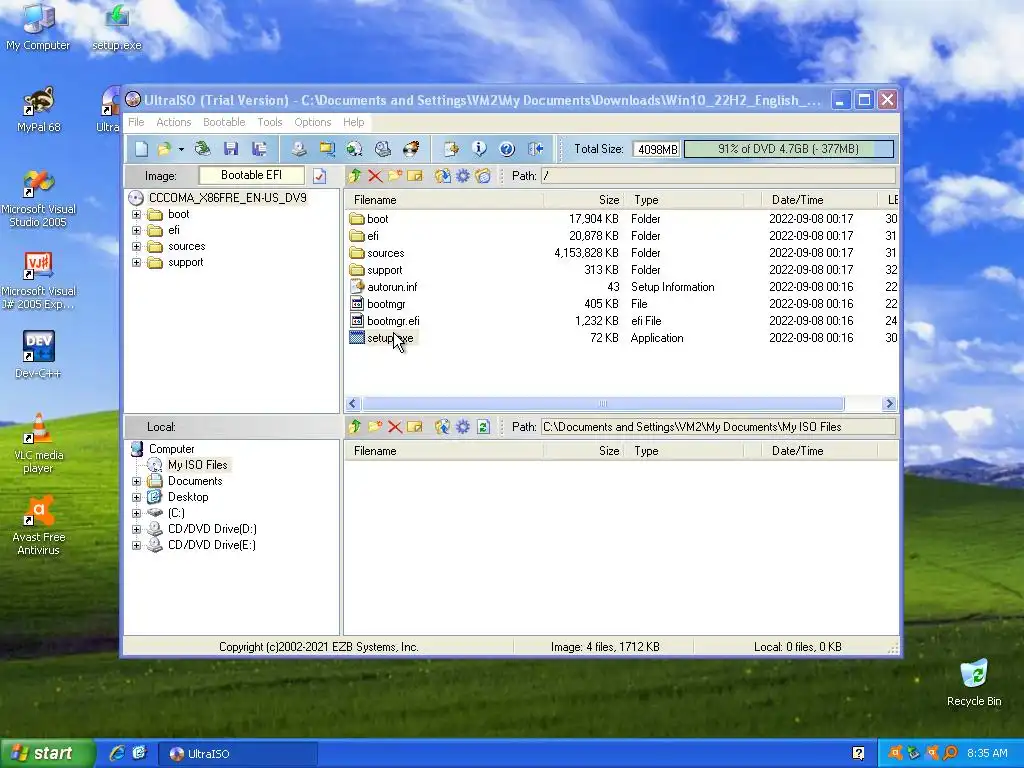
Task: Click Filename column header in Local file list
Action: point(444,451)
